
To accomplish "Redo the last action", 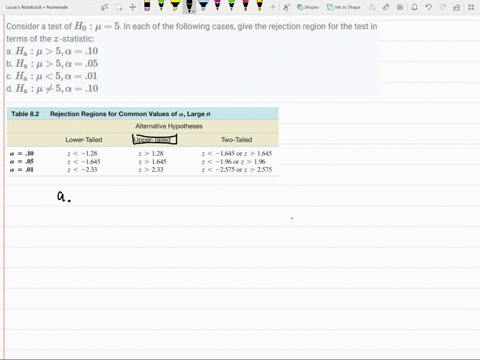I will click(442, 7).
